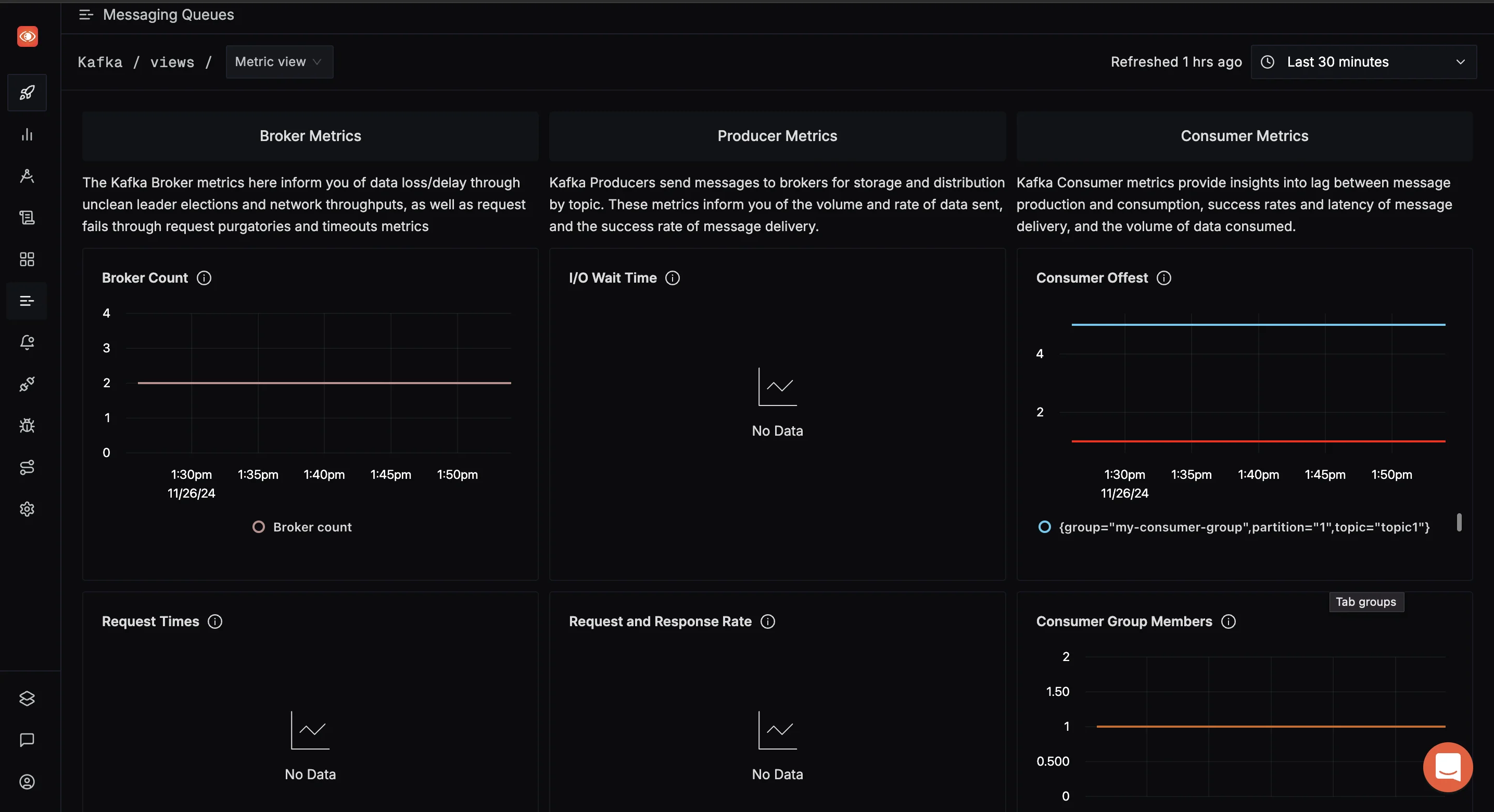The height and width of the screenshot is (812, 1494).
Task: Open Service Map route icon in sidebar
Action: [27, 467]
